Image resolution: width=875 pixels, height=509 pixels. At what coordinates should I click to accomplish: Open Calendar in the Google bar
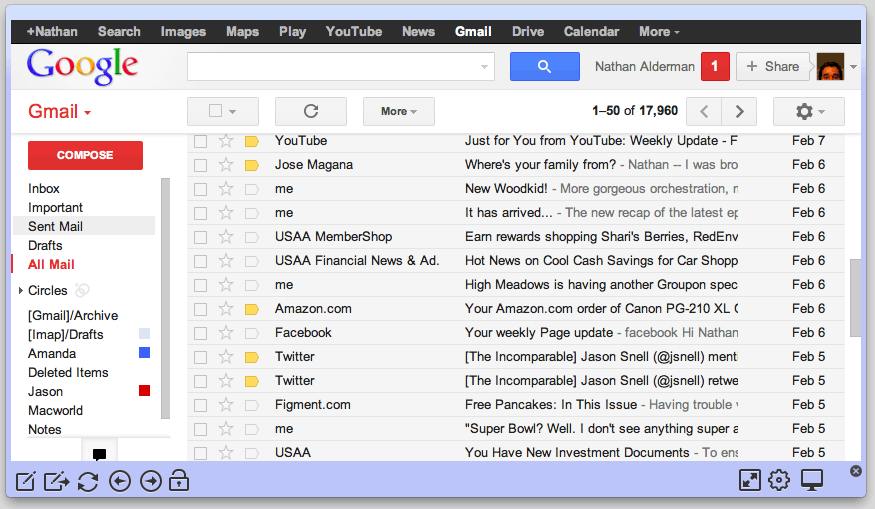pos(591,32)
